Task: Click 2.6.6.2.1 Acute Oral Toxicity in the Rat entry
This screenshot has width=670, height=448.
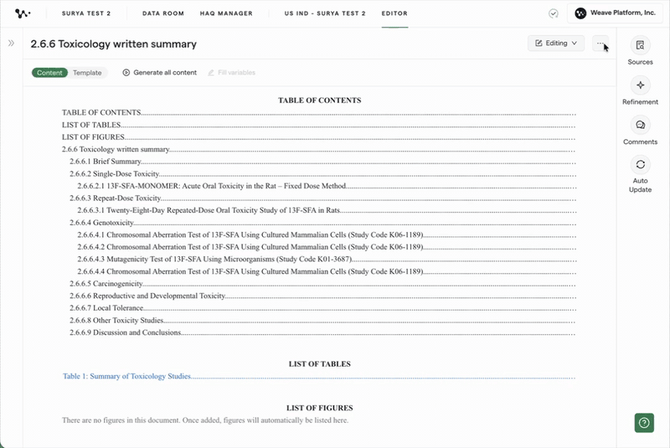Action: (327, 186)
